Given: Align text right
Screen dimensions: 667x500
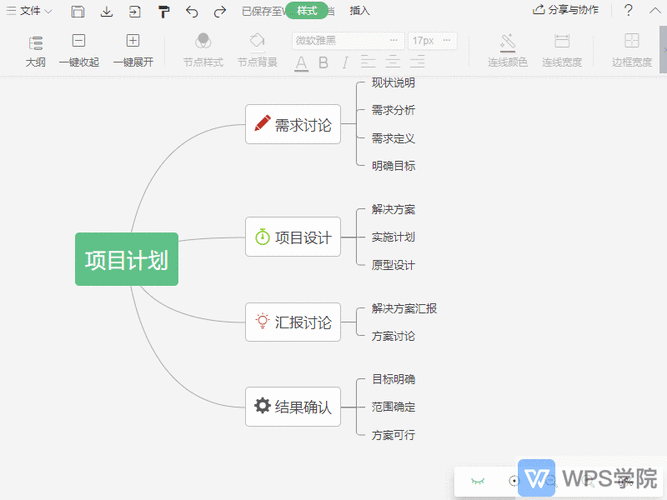Looking at the screenshot, I should pos(417,63).
